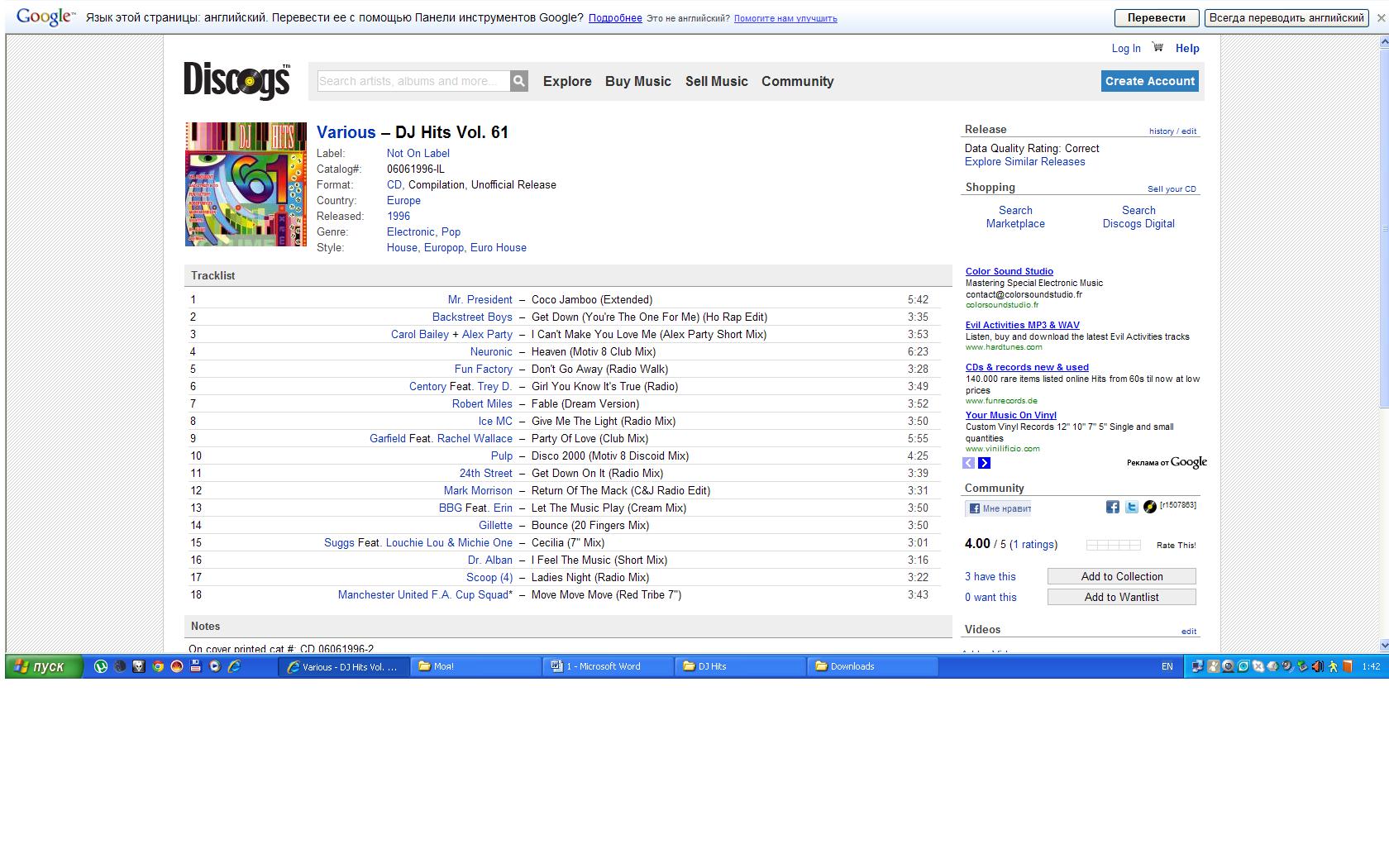
Task: Close the Google translate bar
Action: [1380, 18]
